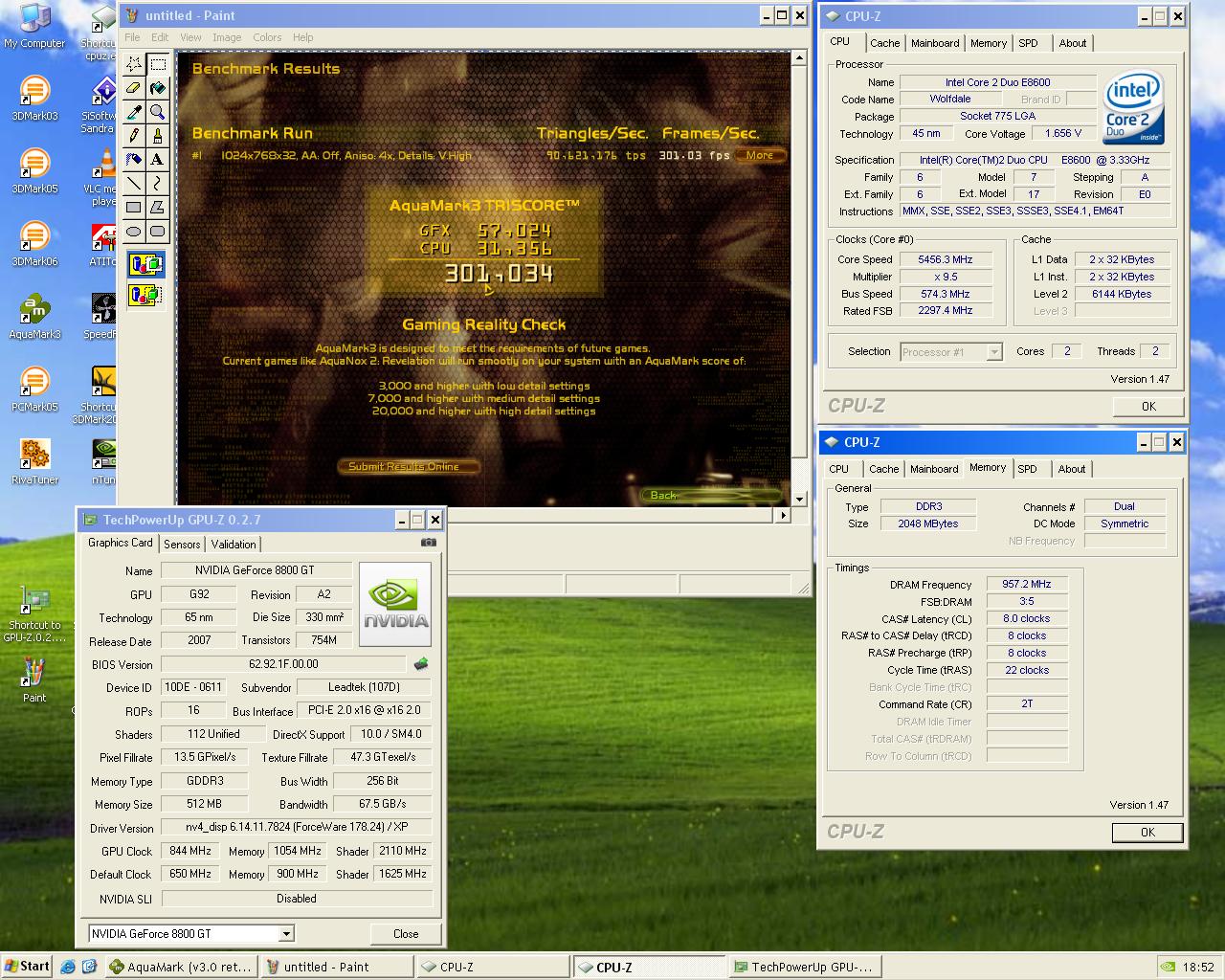Open Cache tab in upper CPU-Z window

[885, 43]
